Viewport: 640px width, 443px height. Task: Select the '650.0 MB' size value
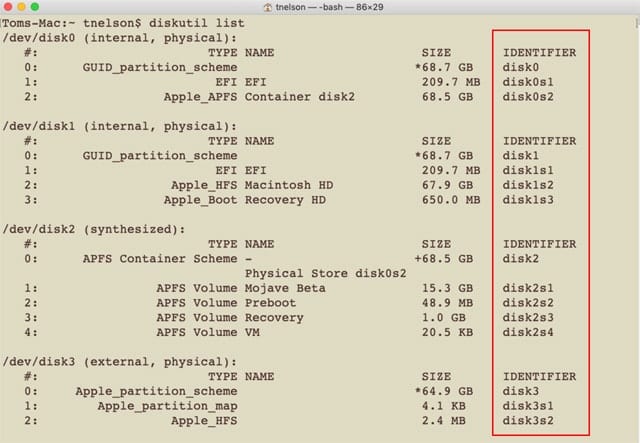point(450,199)
